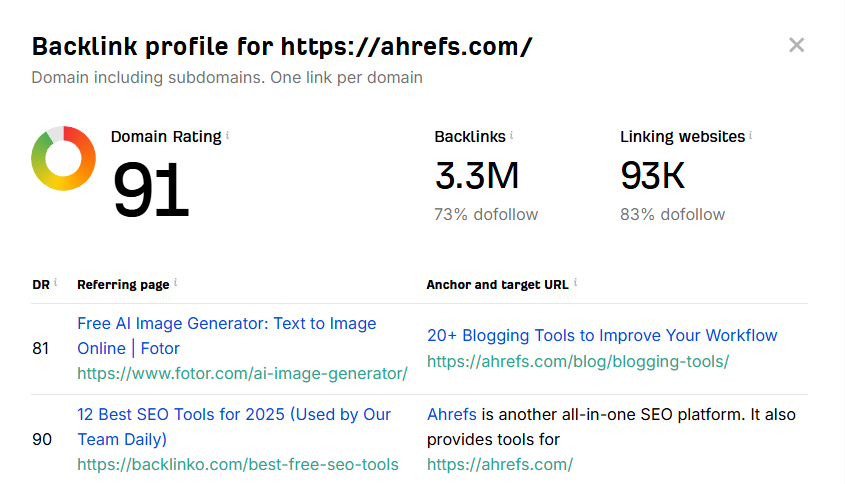
Task: Click the Referring page info icon
Action: [175, 282]
